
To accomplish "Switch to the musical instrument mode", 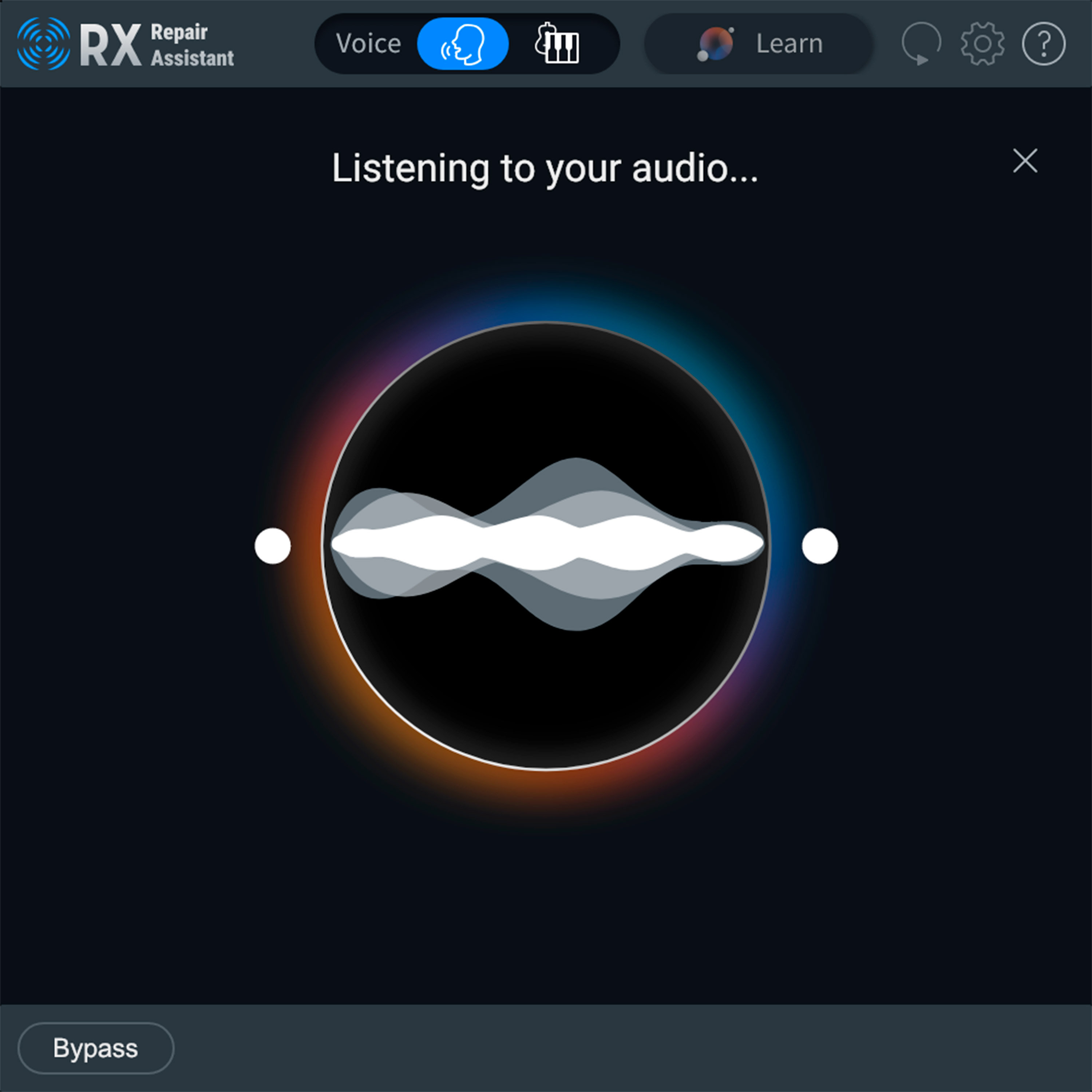I will click(557, 44).
